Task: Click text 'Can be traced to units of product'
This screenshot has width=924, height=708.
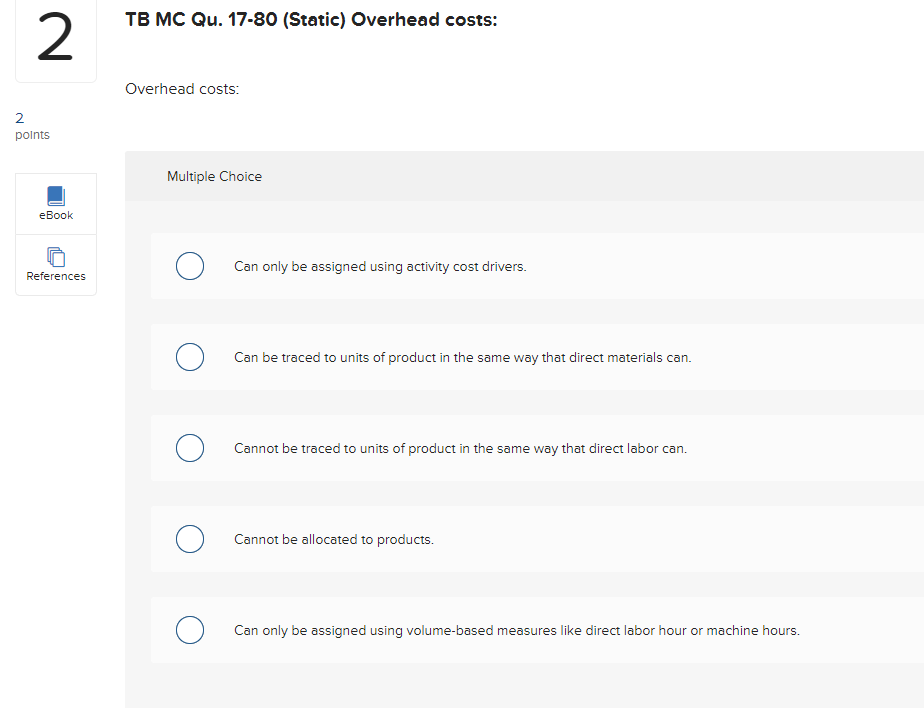Action: (462, 357)
